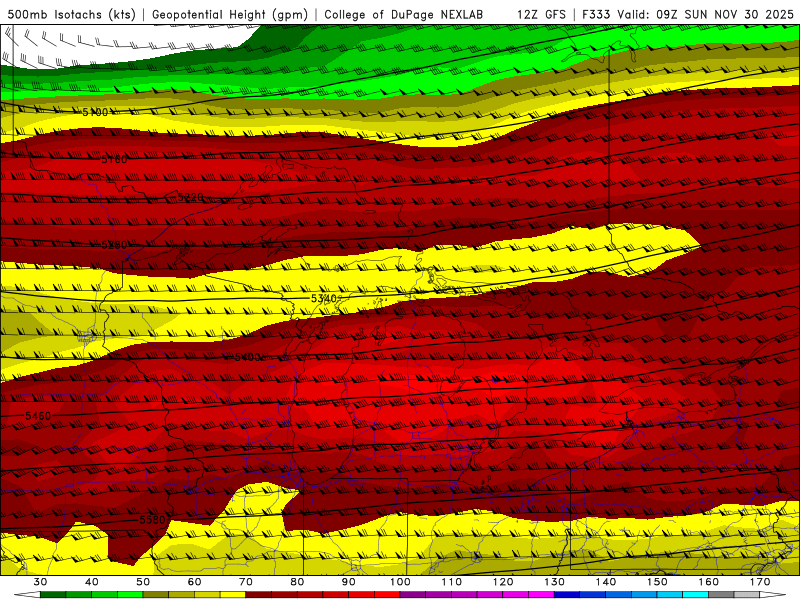The width and height of the screenshot is (800, 600).
Task: Click the '12Z GFS' model run text
Action: [541, 15]
